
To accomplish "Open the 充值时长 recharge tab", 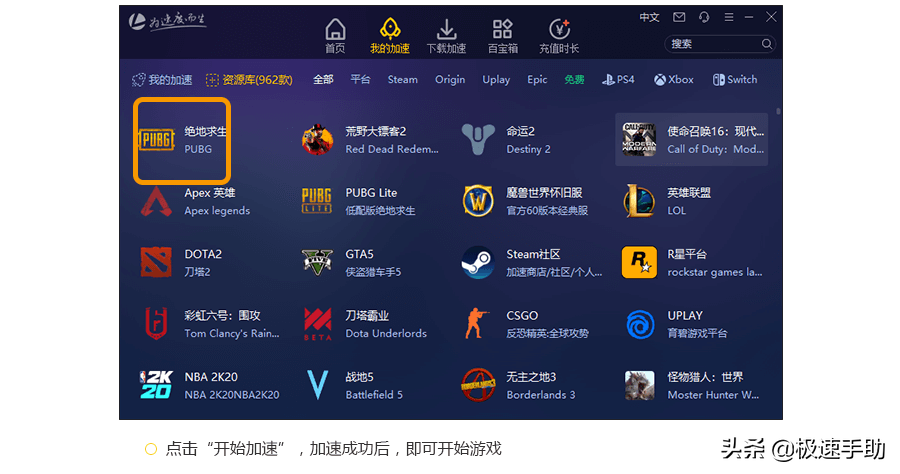I will [x=559, y=36].
